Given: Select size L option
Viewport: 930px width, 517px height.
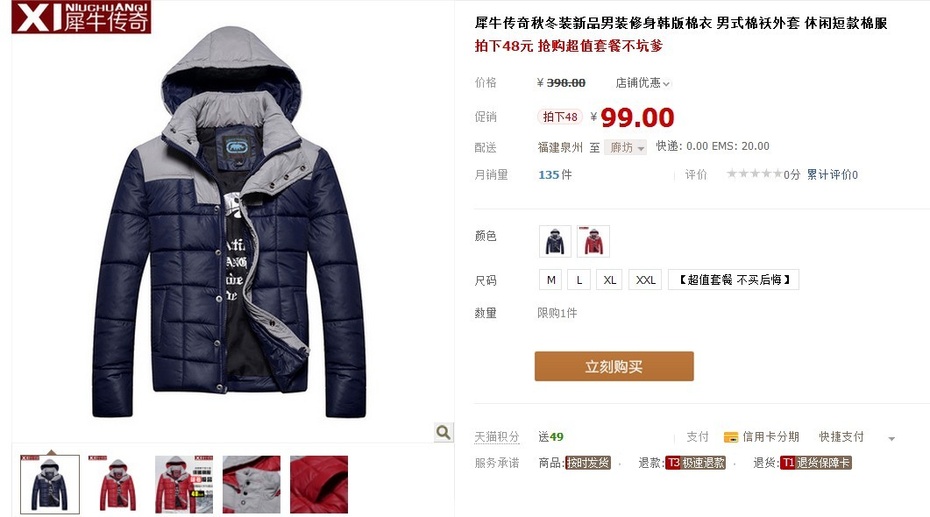Looking at the screenshot, I should (579, 280).
